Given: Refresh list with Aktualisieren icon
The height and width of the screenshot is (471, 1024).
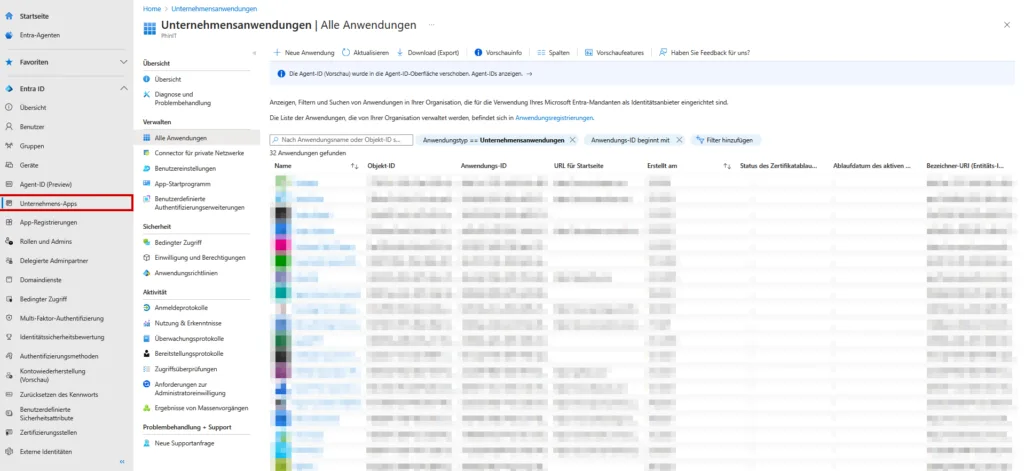Looking at the screenshot, I should (346, 52).
